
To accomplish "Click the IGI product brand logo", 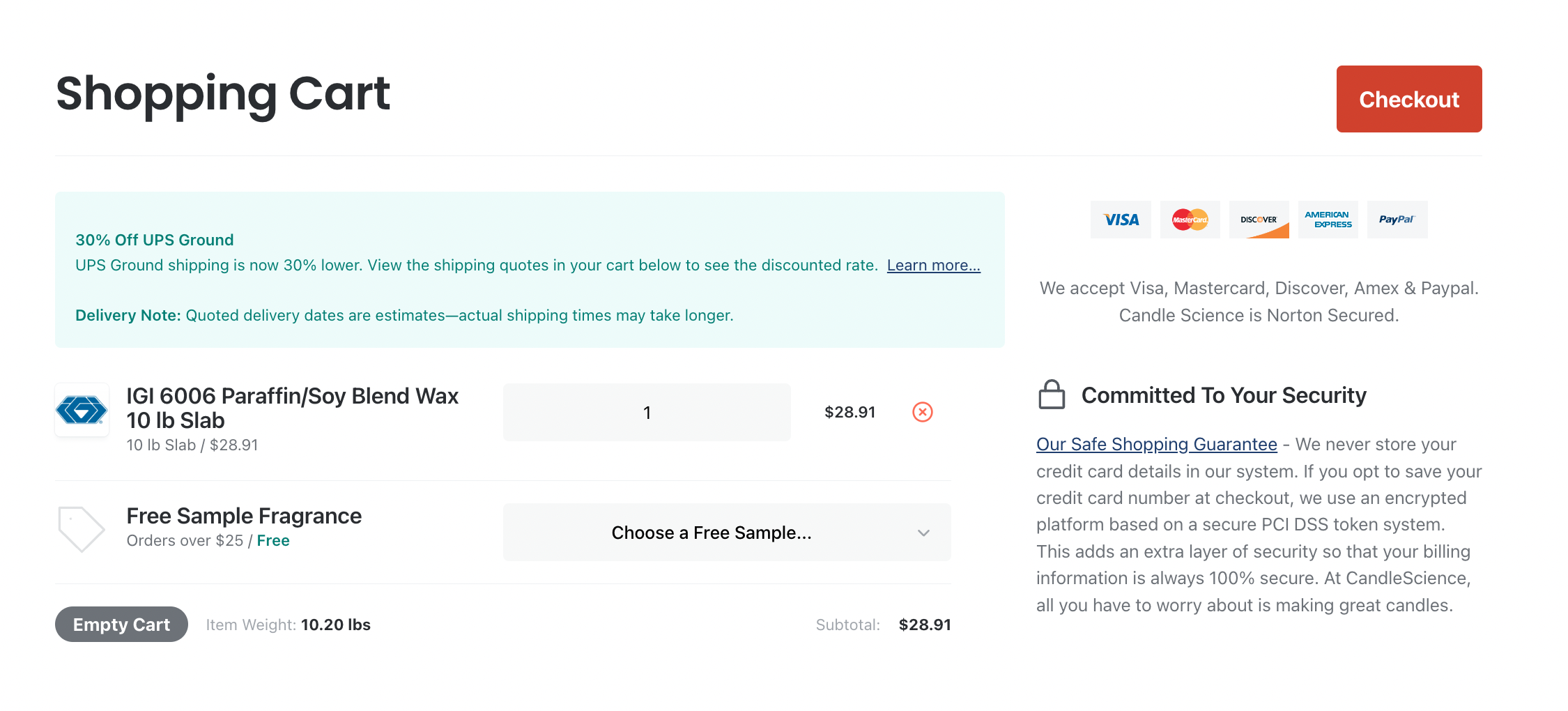I will (82, 411).
